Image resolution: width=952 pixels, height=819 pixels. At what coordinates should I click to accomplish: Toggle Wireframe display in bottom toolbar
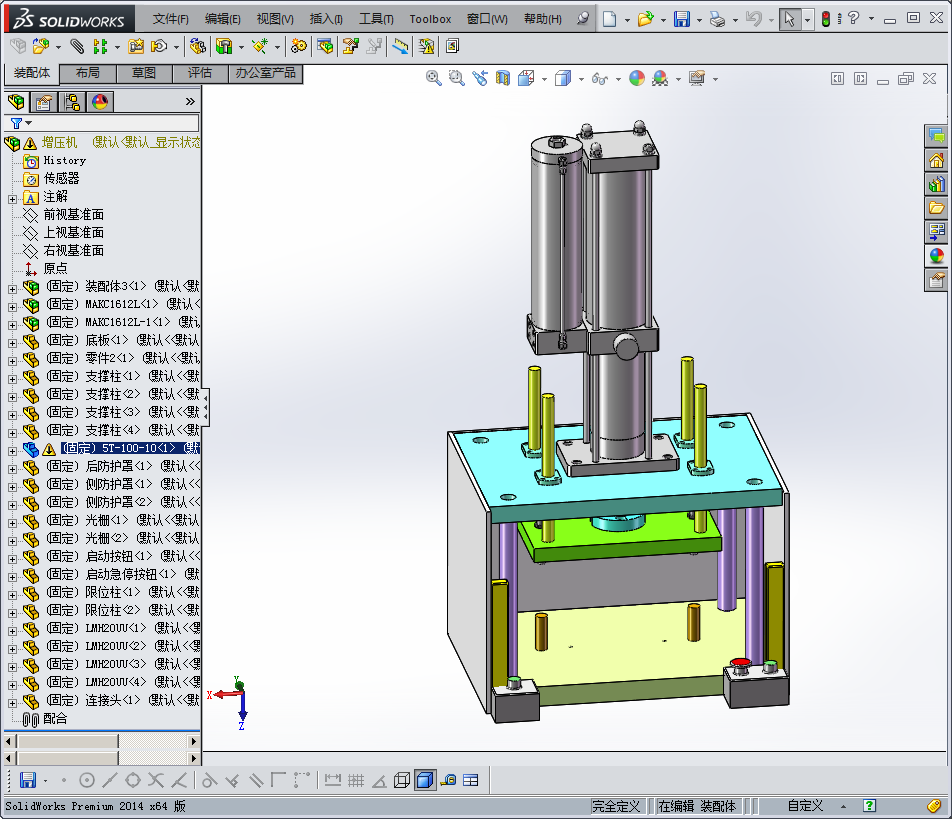(x=401, y=780)
